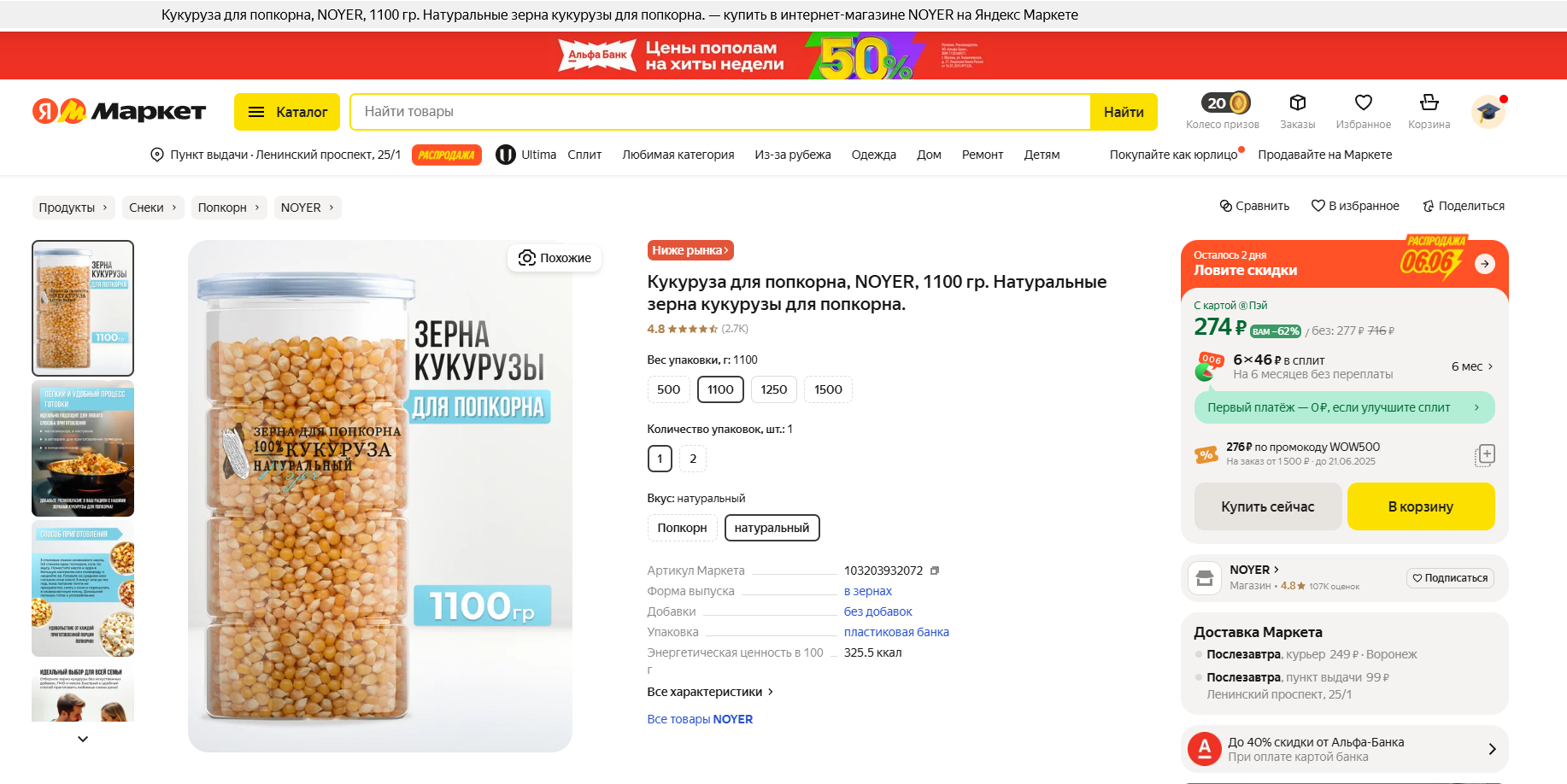Add product with В корзину button
This screenshot has height=784, width=1567.
click(x=1420, y=506)
